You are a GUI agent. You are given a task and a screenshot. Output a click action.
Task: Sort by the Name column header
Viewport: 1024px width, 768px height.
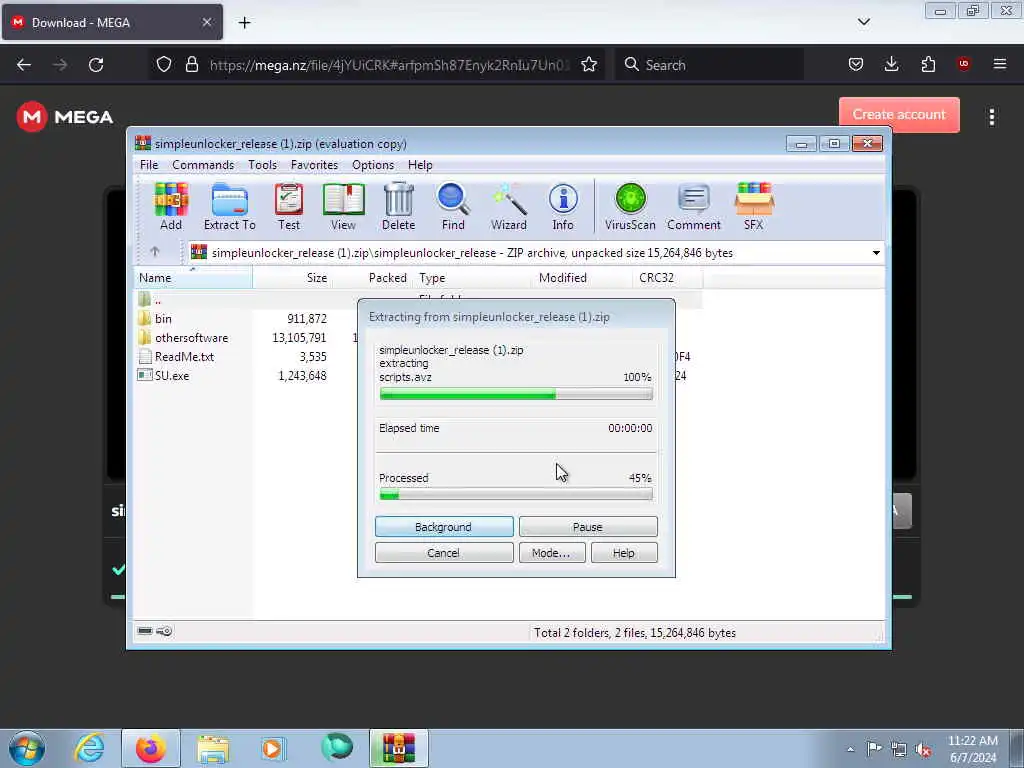(193, 278)
